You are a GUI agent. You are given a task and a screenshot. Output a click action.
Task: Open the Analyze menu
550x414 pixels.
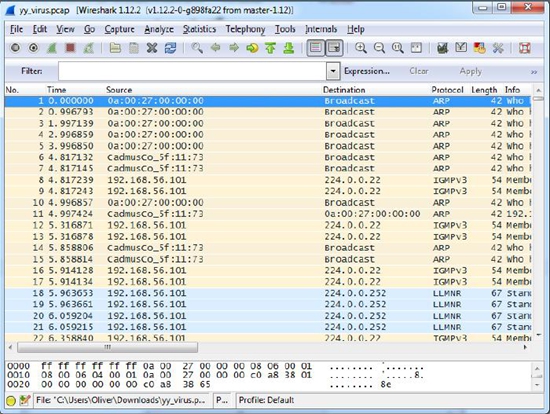tap(159, 29)
